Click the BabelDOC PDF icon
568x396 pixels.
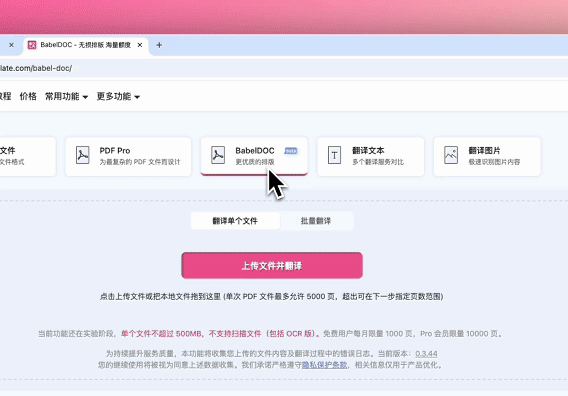click(218, 155)
